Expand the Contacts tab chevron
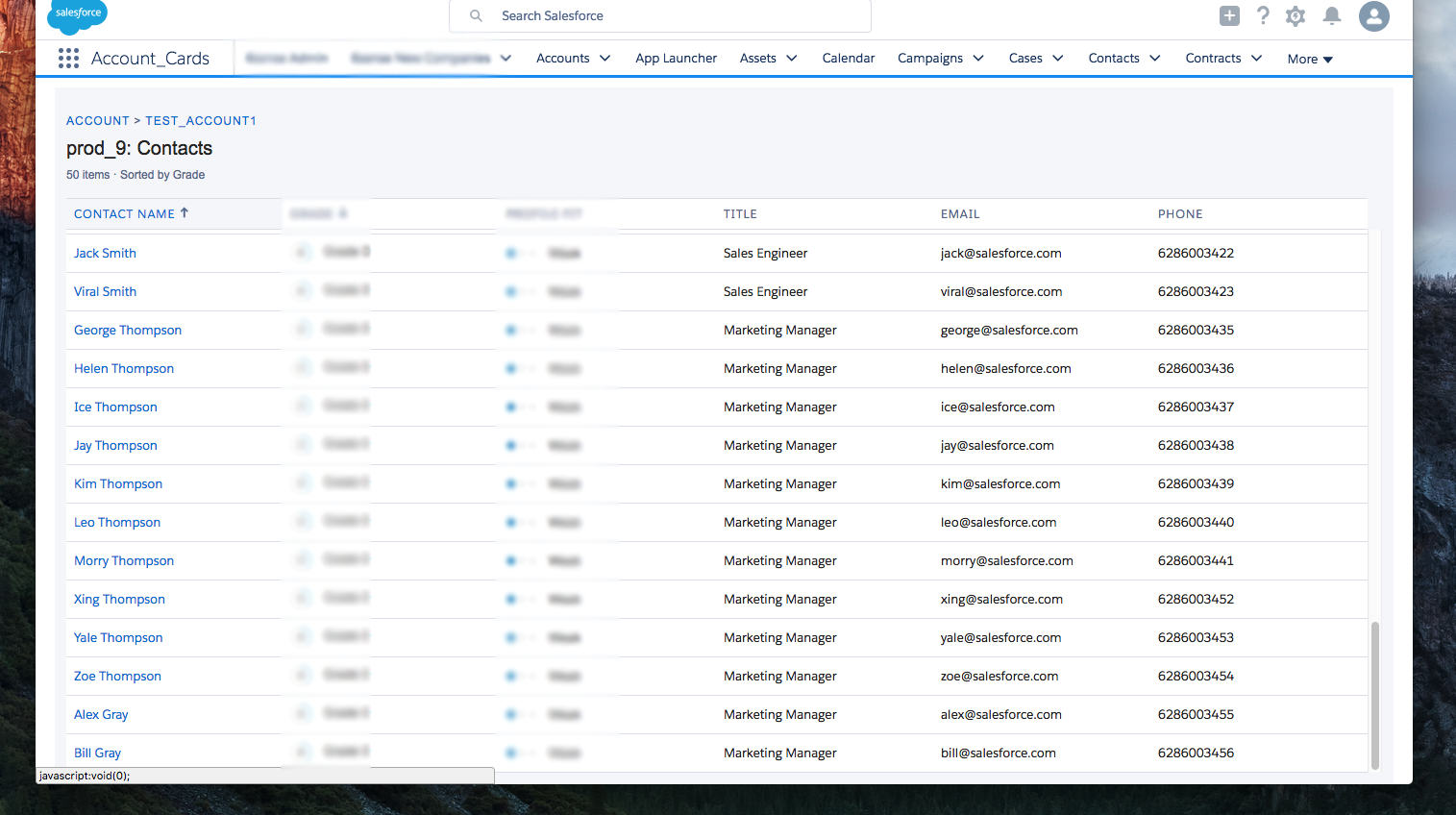The image size is (1456, 815). pyautogui.click(x=1155, y=59)
